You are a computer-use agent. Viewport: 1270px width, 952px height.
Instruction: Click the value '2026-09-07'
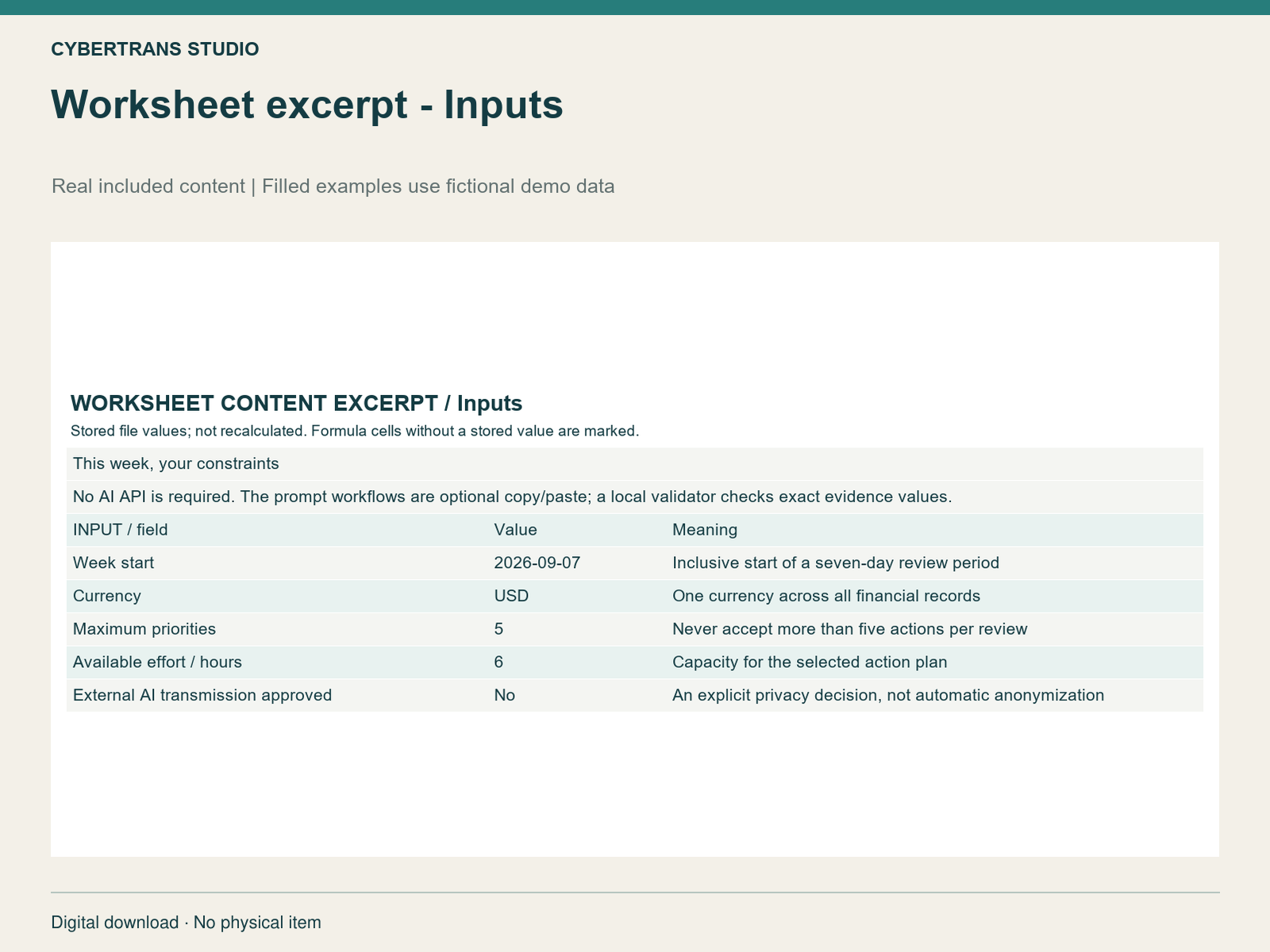pos(537,562)
